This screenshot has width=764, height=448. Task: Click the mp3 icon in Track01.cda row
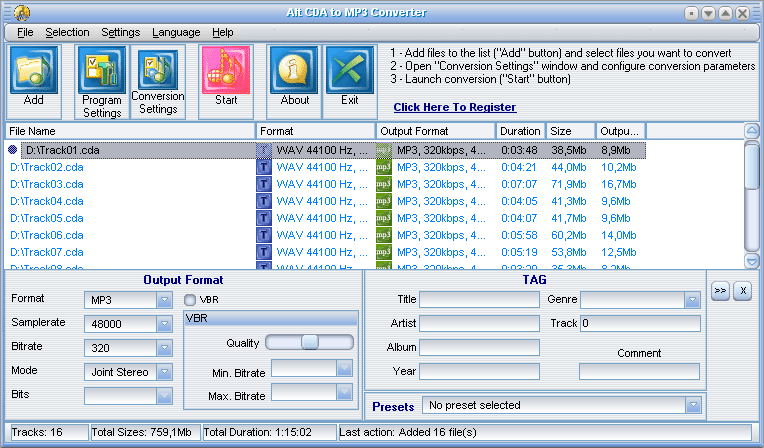[x=384, y=150]
